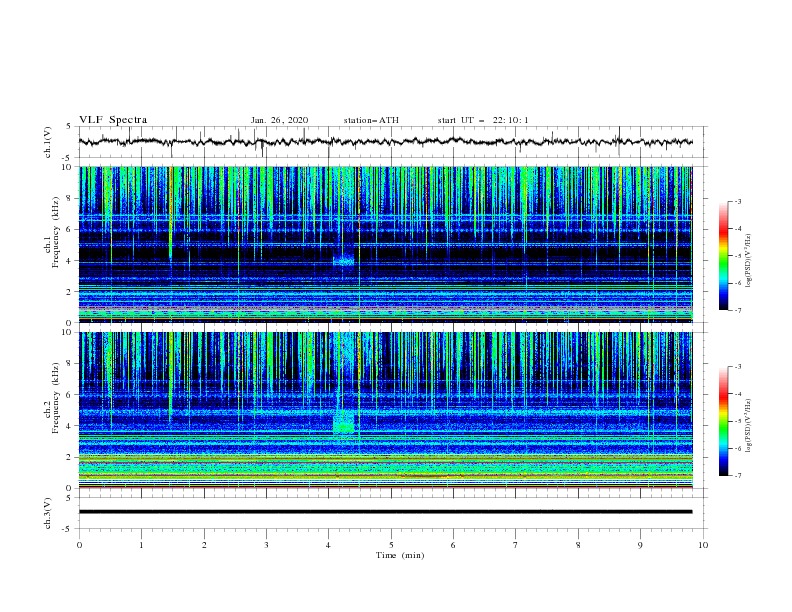Click time axis tick label "7"
Screen dimensions: 792x612
[x=516, y=545]
